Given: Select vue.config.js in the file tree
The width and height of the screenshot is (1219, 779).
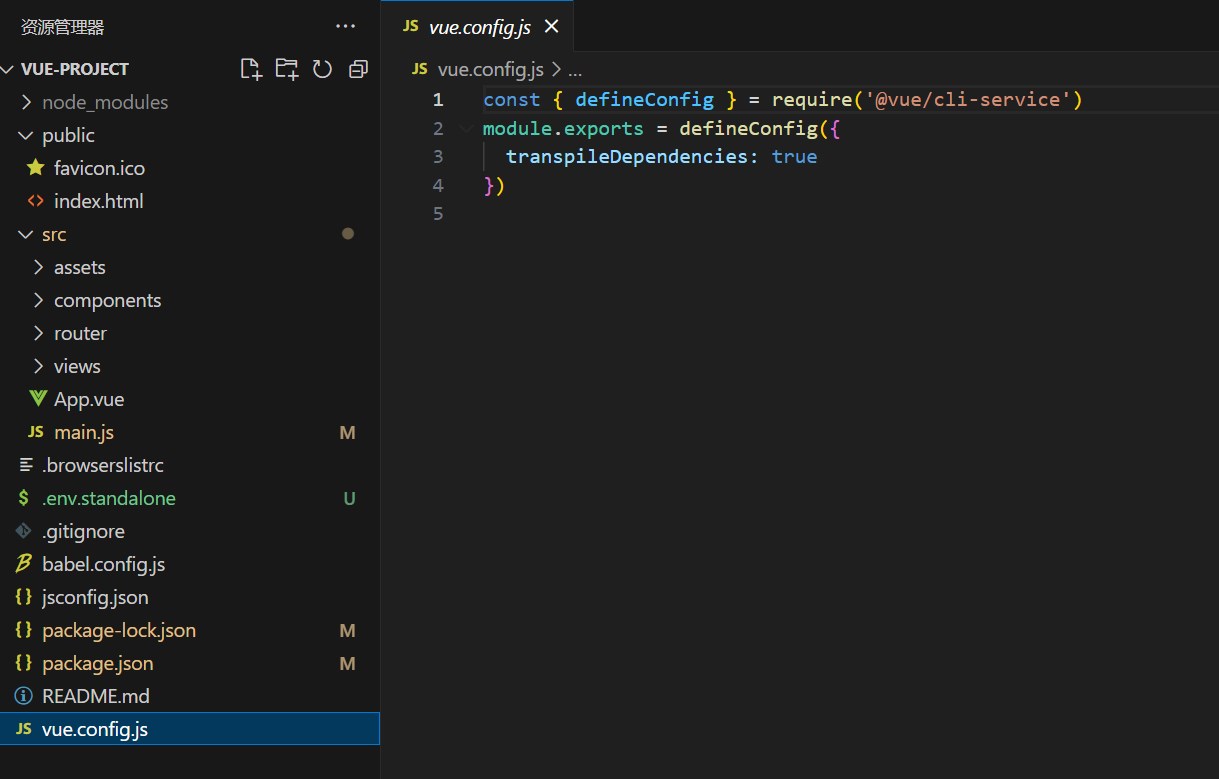Looking at the screenshot, I should point(190,729).
